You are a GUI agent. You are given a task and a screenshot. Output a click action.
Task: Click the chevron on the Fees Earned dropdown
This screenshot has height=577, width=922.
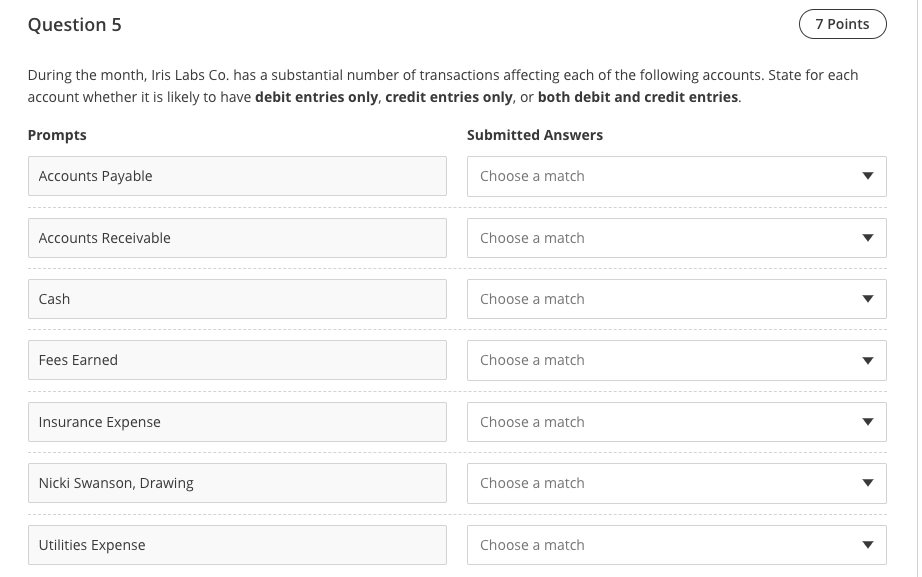coord(867,360)
